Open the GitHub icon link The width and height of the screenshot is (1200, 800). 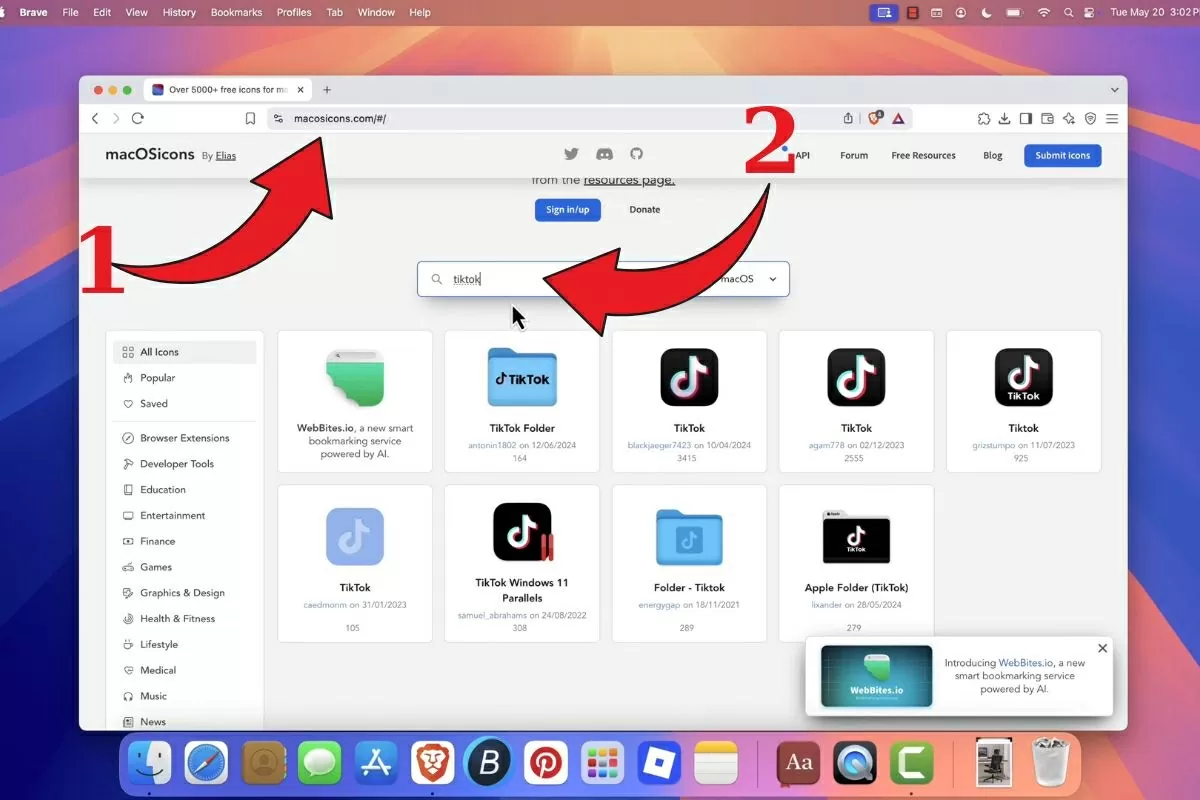(x=636, y=155)
